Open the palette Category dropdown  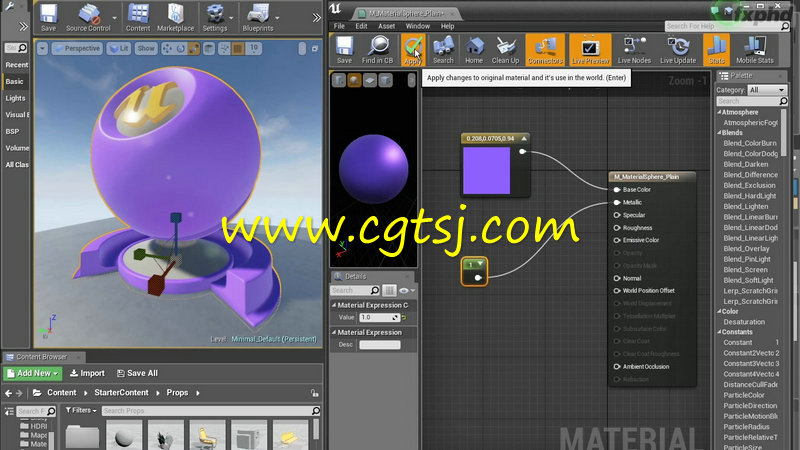767,90
